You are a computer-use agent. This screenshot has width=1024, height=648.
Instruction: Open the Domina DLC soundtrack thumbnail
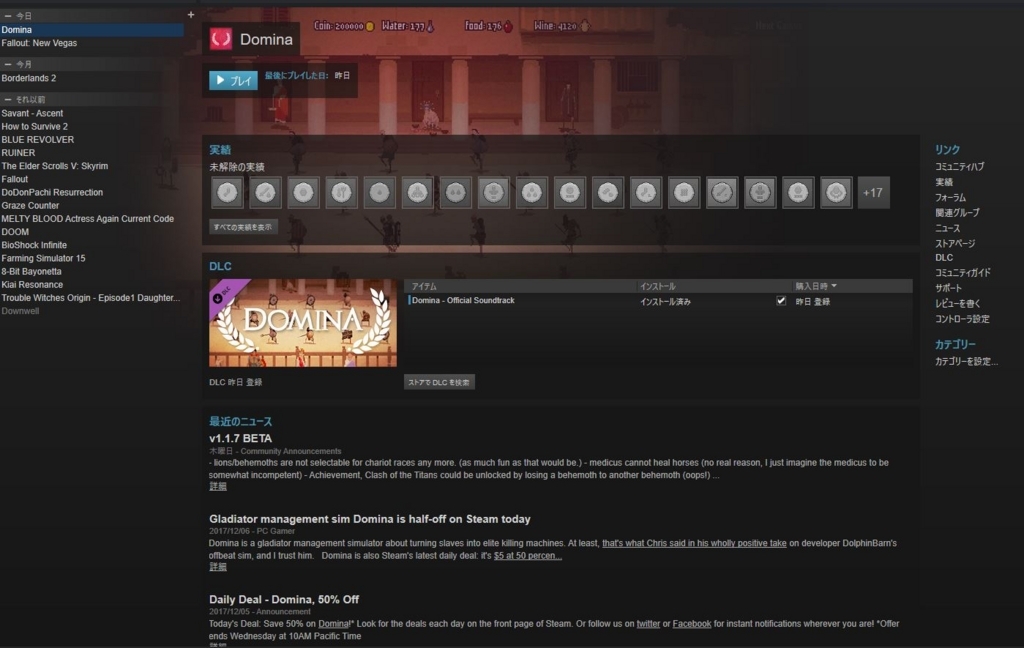point(303,323)
